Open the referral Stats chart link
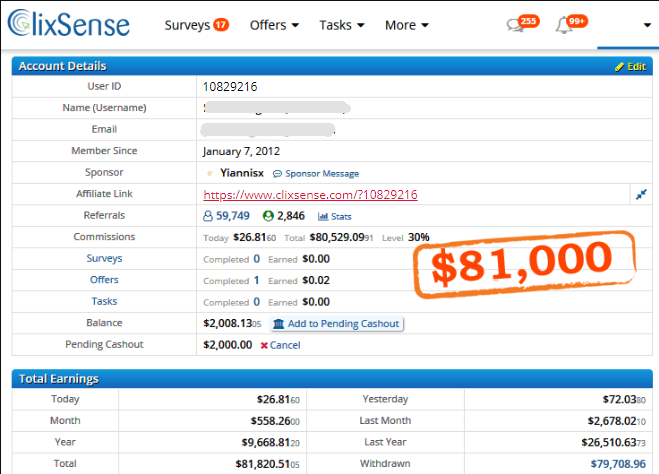The image size is (659, 474). pyautogui.click(x=335, y=216)
